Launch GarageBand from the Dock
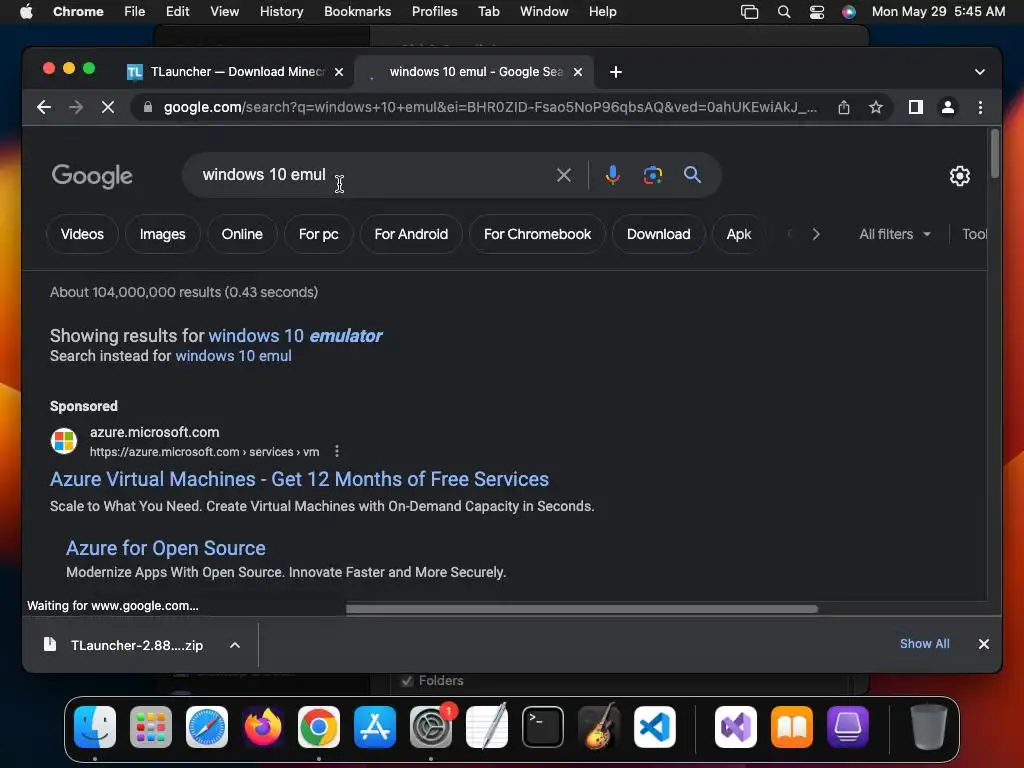The image size is (1024, 768). tap(599, 727)
